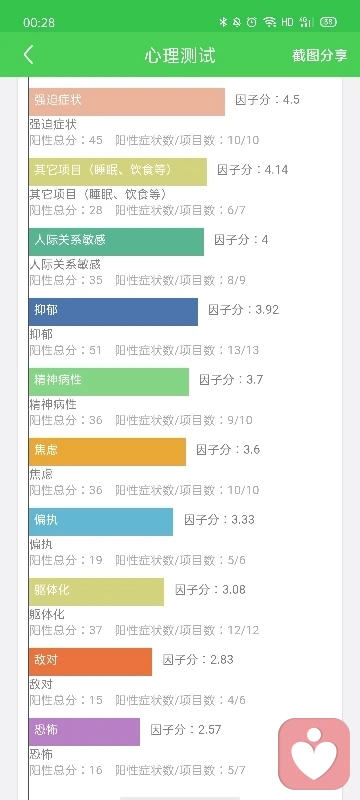Click the 截图分享 button
Image resolution: width=360 pixels, height=800 pixels.
pyautogui.click(x=319, y=55)
